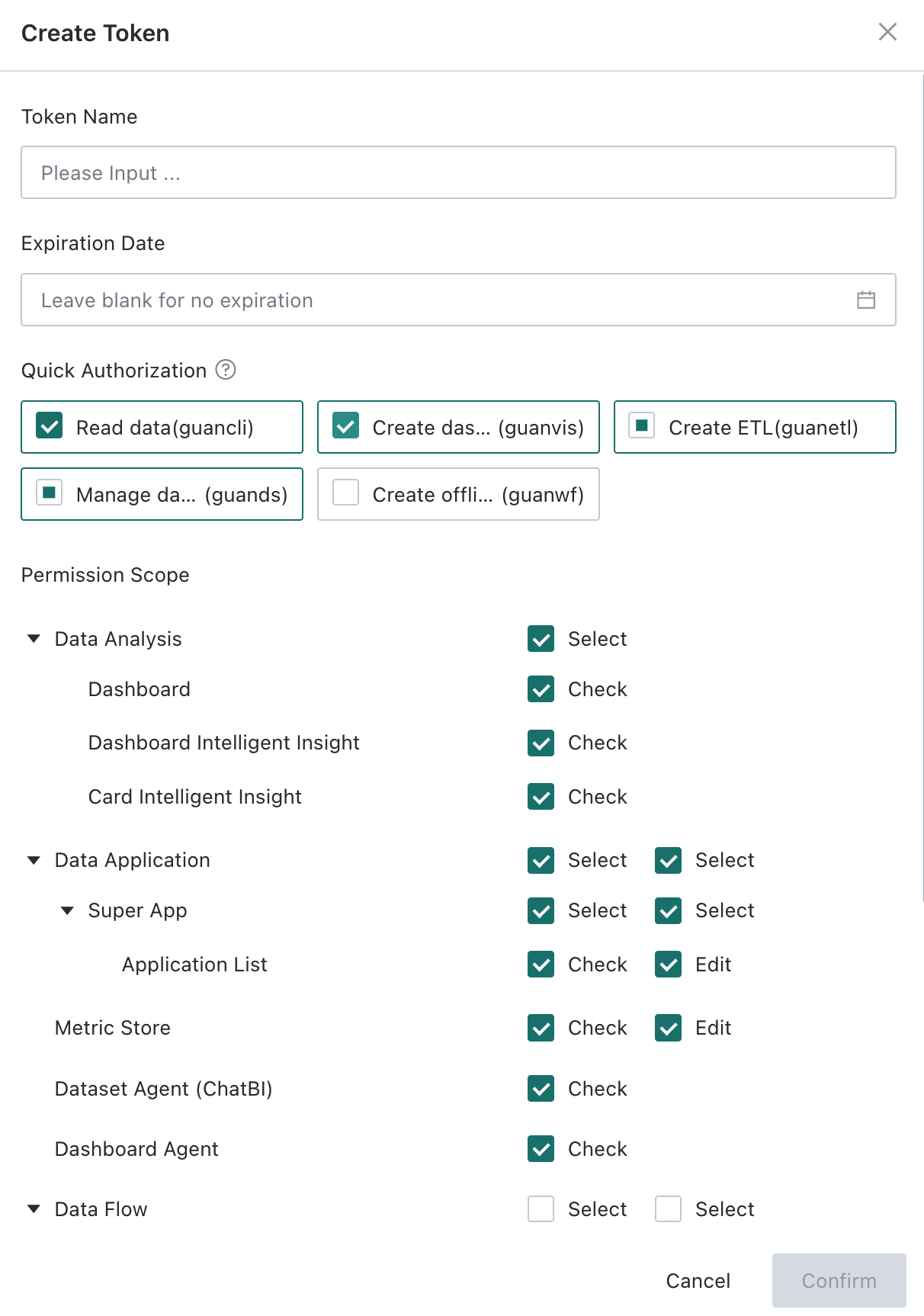The width and height of the screenshot is (924, 1316).
Task: Select the Application List tree label
Action: click(194, 965)
